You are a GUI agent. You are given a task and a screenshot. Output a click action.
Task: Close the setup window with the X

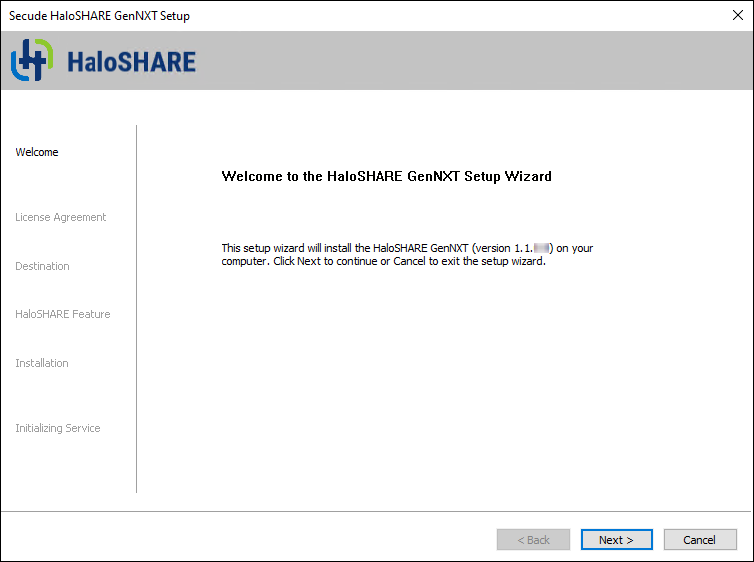coord(738,15)
